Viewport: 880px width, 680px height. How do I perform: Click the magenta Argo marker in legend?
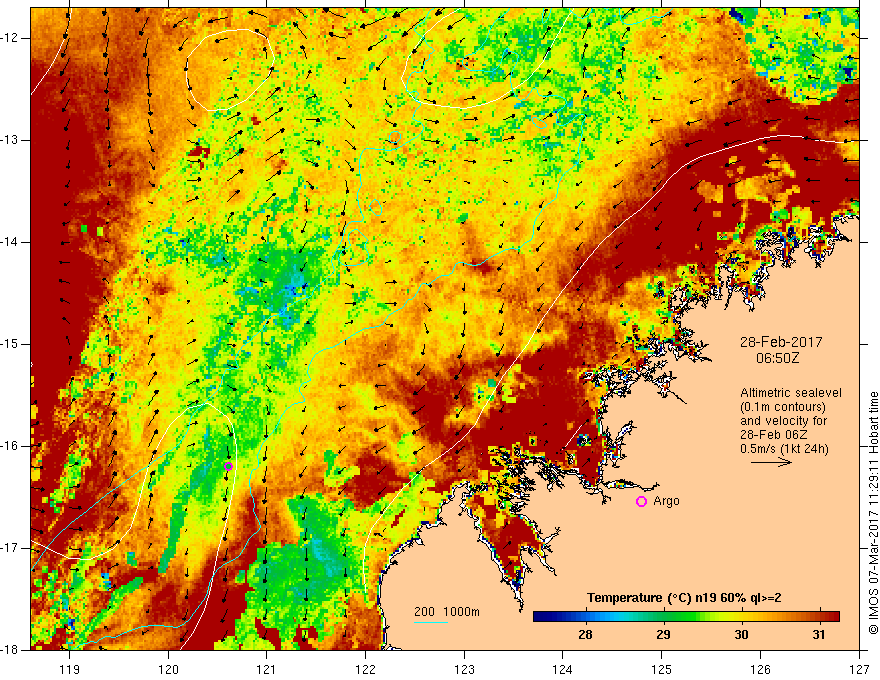click(x=641, y=502)
